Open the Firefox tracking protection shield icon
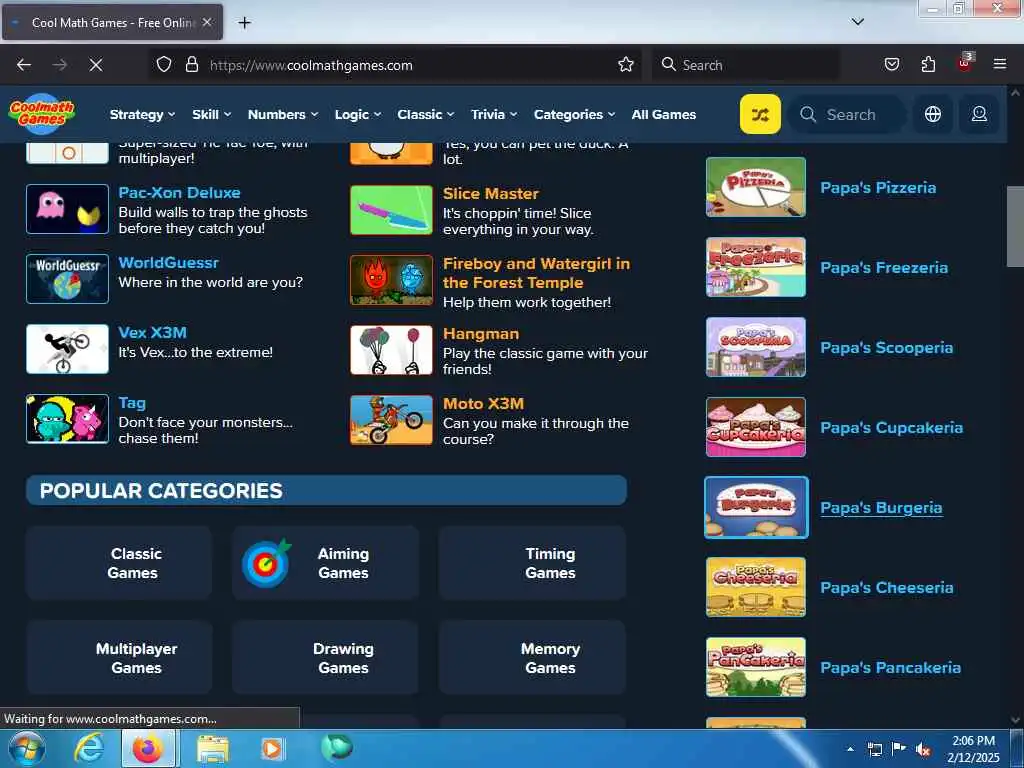Viewport: 1024px width, 768px height. point(164,65)
